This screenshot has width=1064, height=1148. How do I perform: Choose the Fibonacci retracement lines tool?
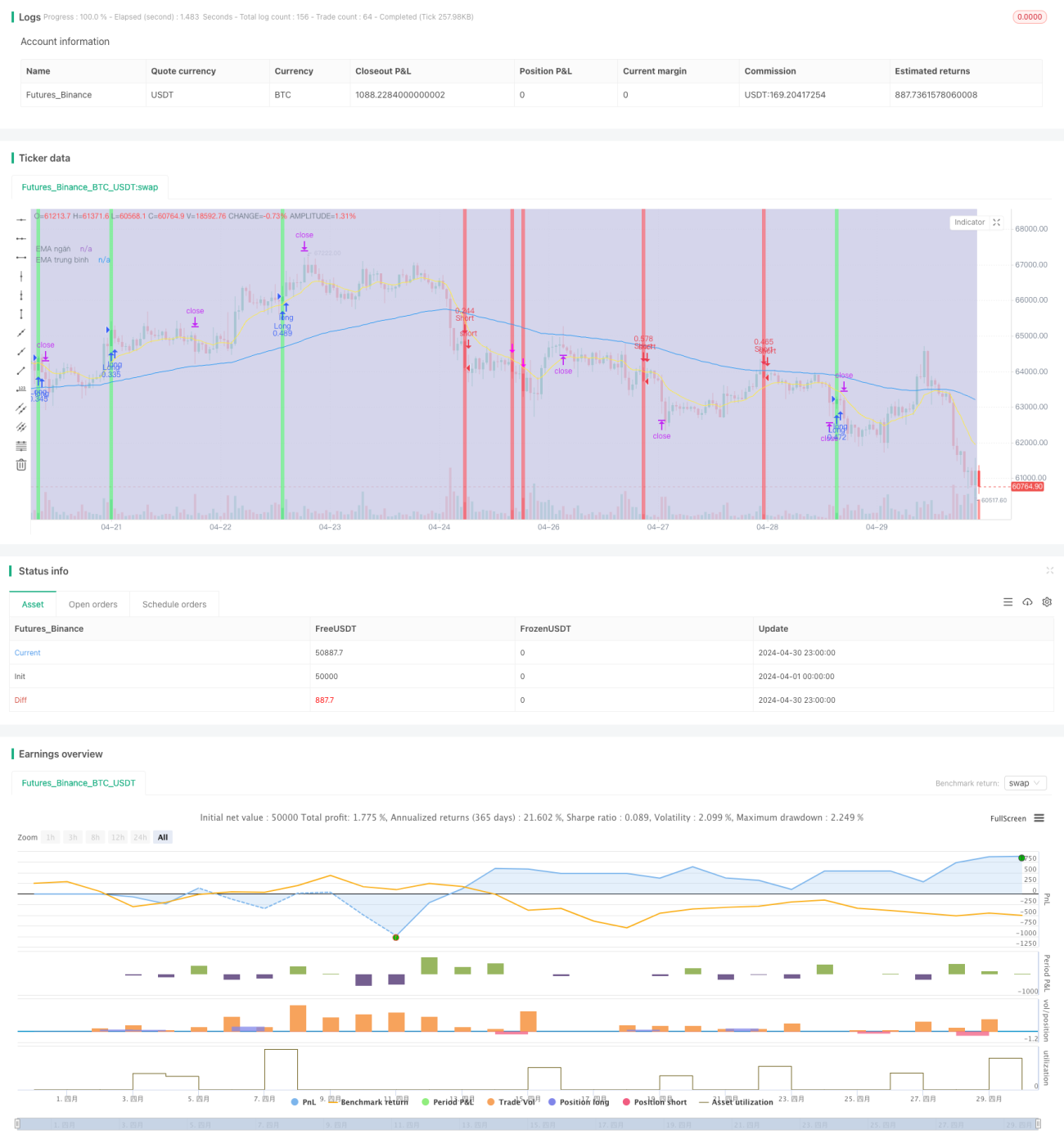click(21, 446)
